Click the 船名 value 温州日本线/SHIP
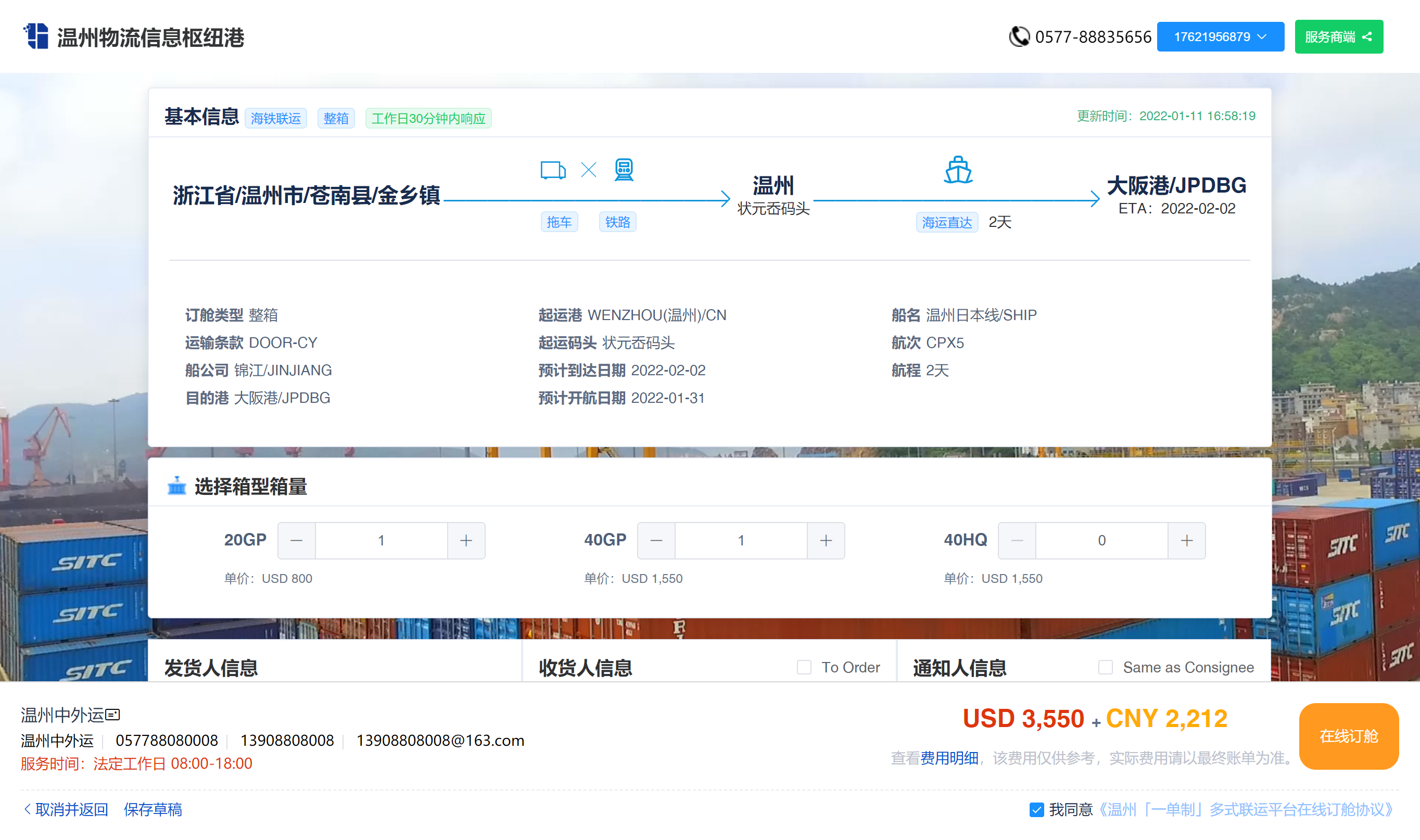This screenshot has width=1420, height=840. [x=981, y=315]
